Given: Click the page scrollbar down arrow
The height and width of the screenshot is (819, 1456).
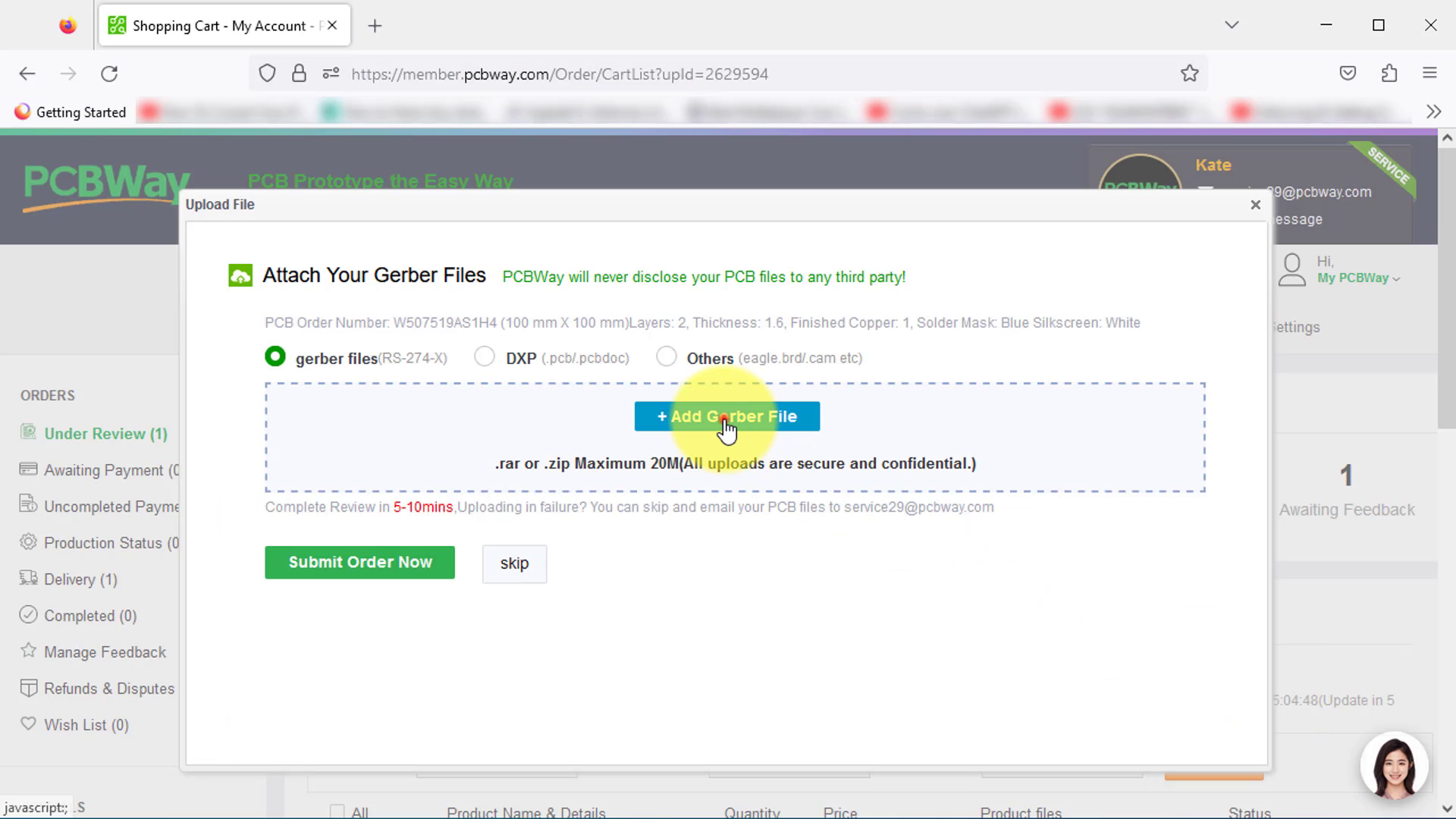Looking at the screenshot, I should point(1447,808).
